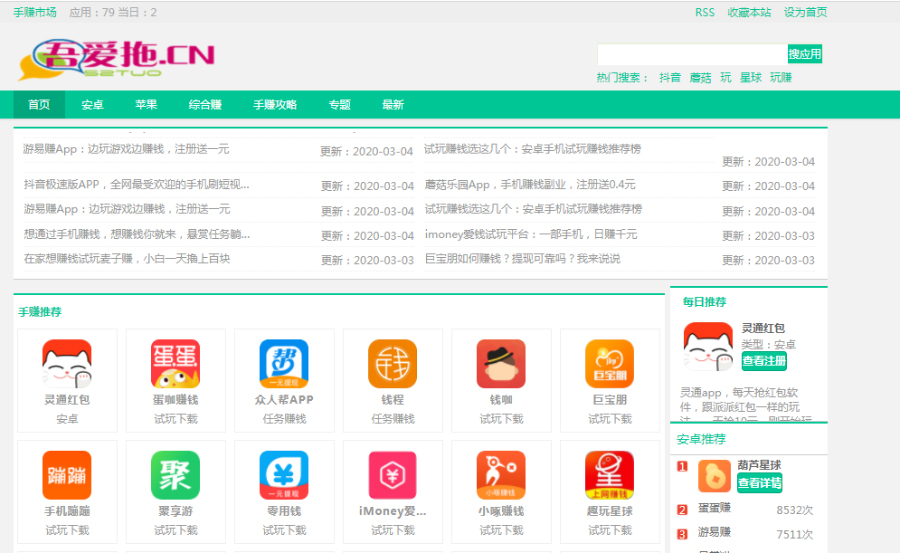Open article imoney爱钱试玩平台
The height and width of the screenshot is (553, 900).
[x=531, y=234]
